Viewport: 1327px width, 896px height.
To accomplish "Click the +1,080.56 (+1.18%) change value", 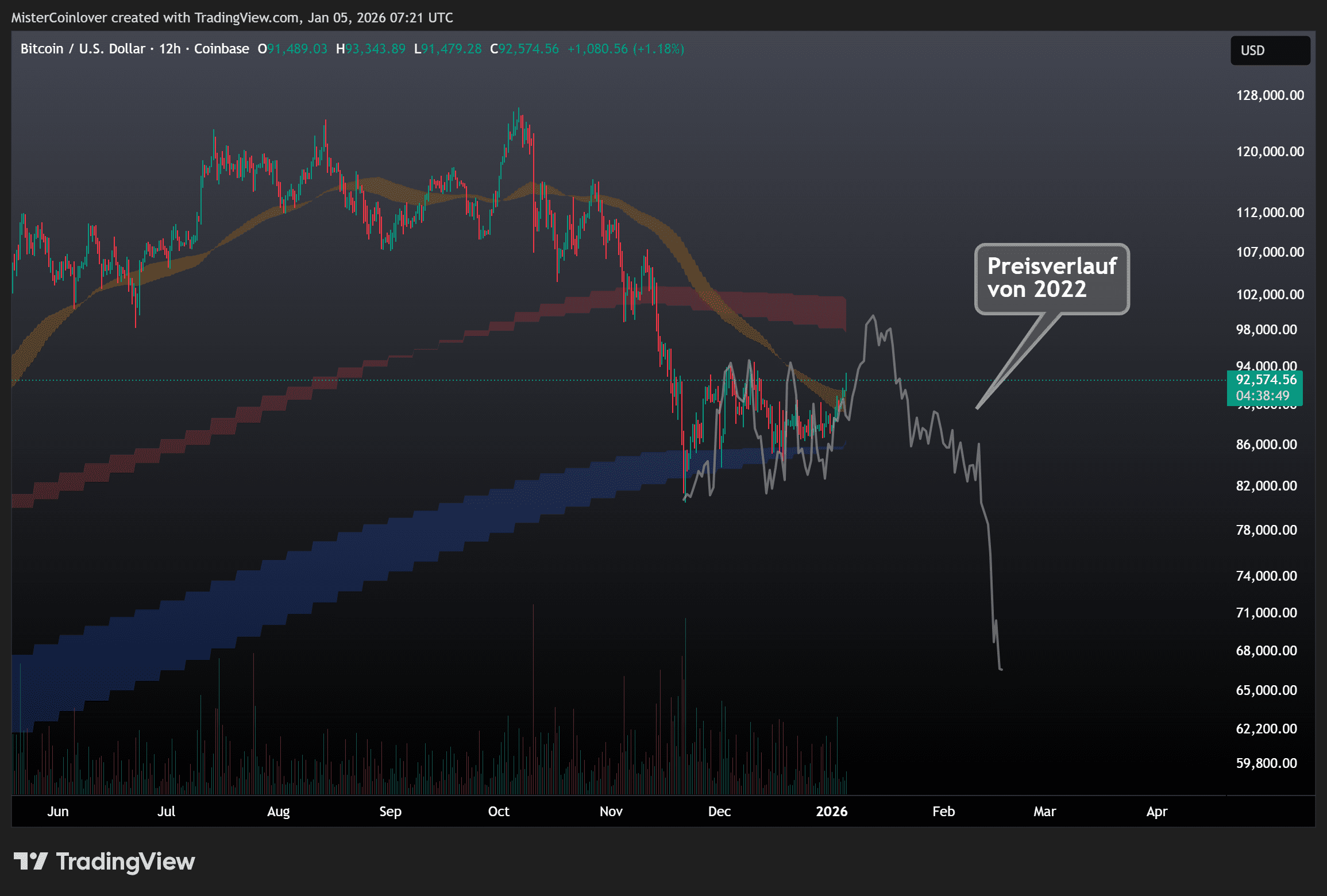I will (625, 49).
